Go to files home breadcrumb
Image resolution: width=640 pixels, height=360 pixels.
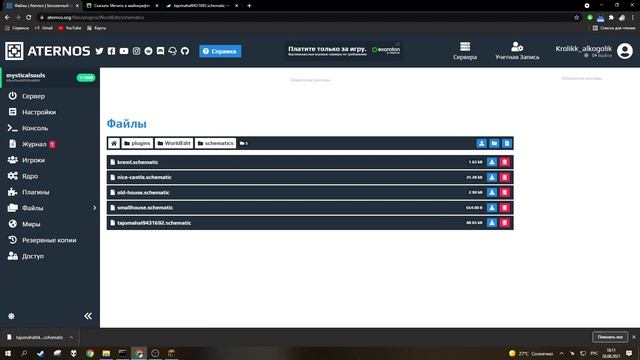(x=114, y=143)
